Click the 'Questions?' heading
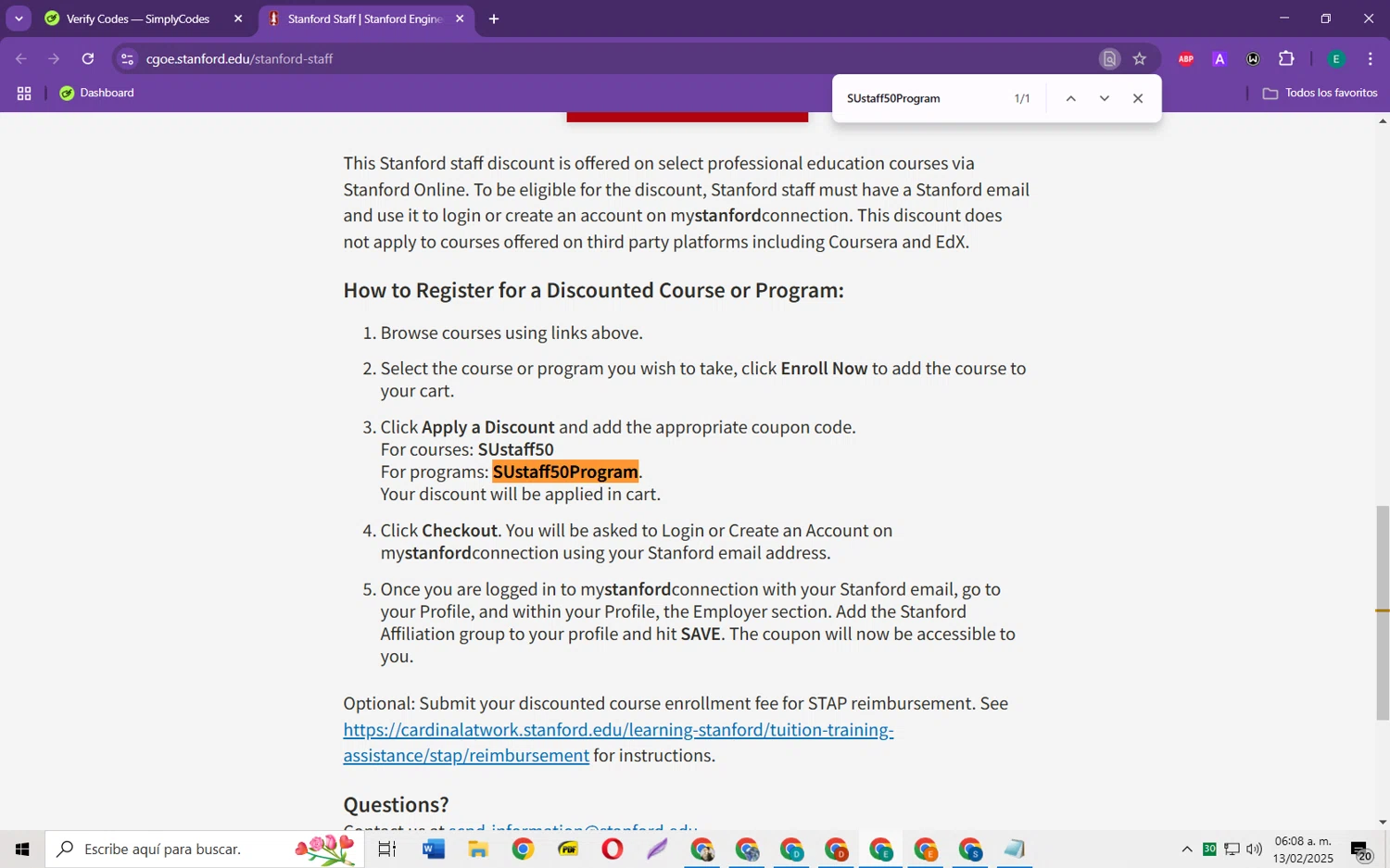Screen dimensions: 1390x868 click(x=396, y=804)
